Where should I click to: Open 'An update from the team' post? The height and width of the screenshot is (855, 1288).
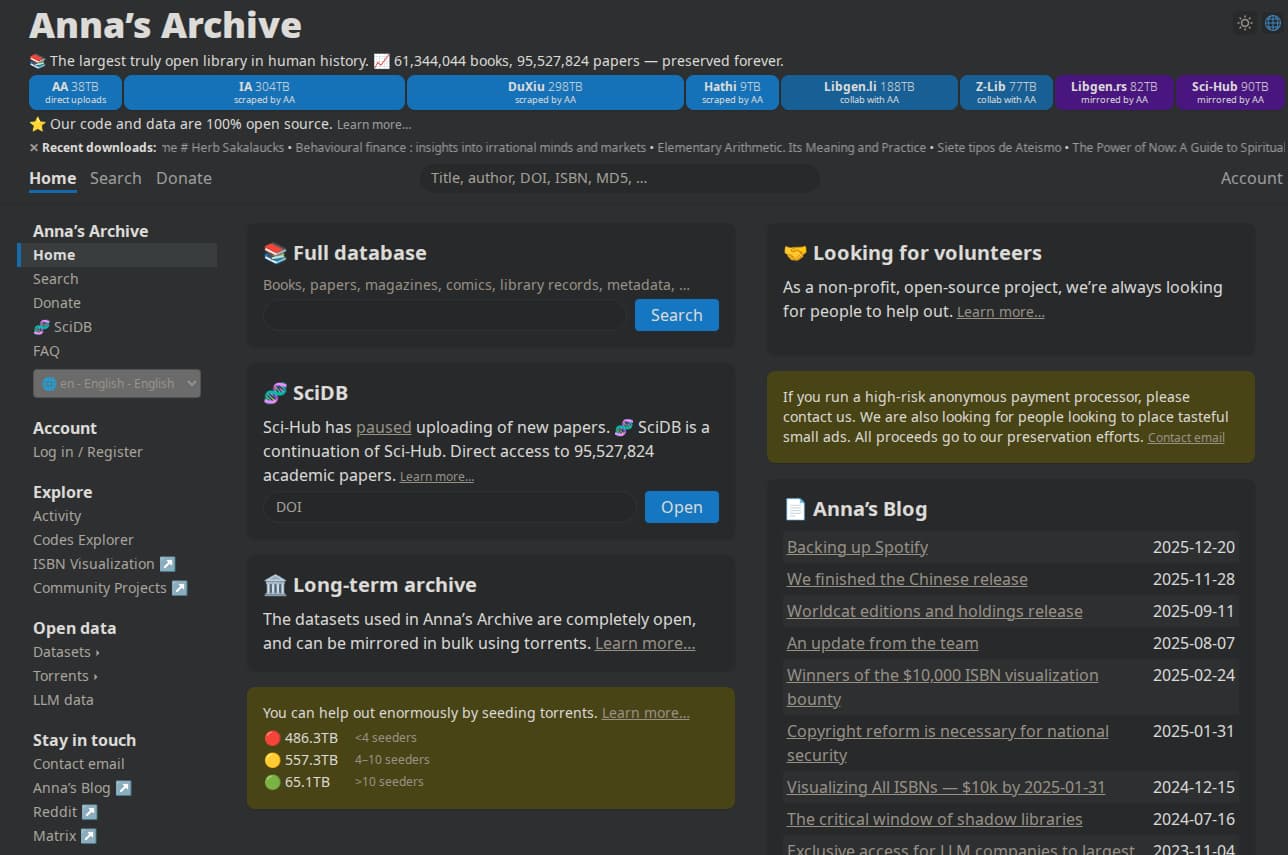(x=883, y=643)
